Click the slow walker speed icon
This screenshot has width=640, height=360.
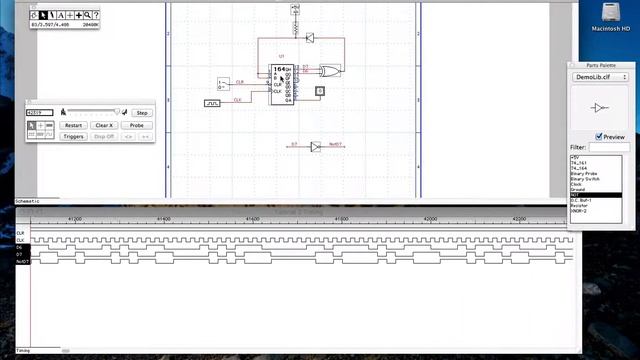tap(63, 112)
